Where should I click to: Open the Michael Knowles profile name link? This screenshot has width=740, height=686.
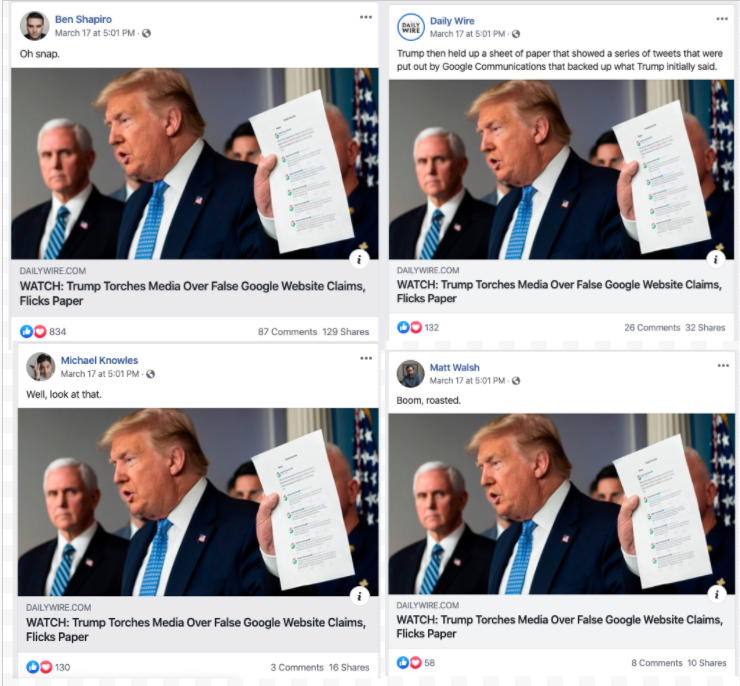(x=99, y=360)
